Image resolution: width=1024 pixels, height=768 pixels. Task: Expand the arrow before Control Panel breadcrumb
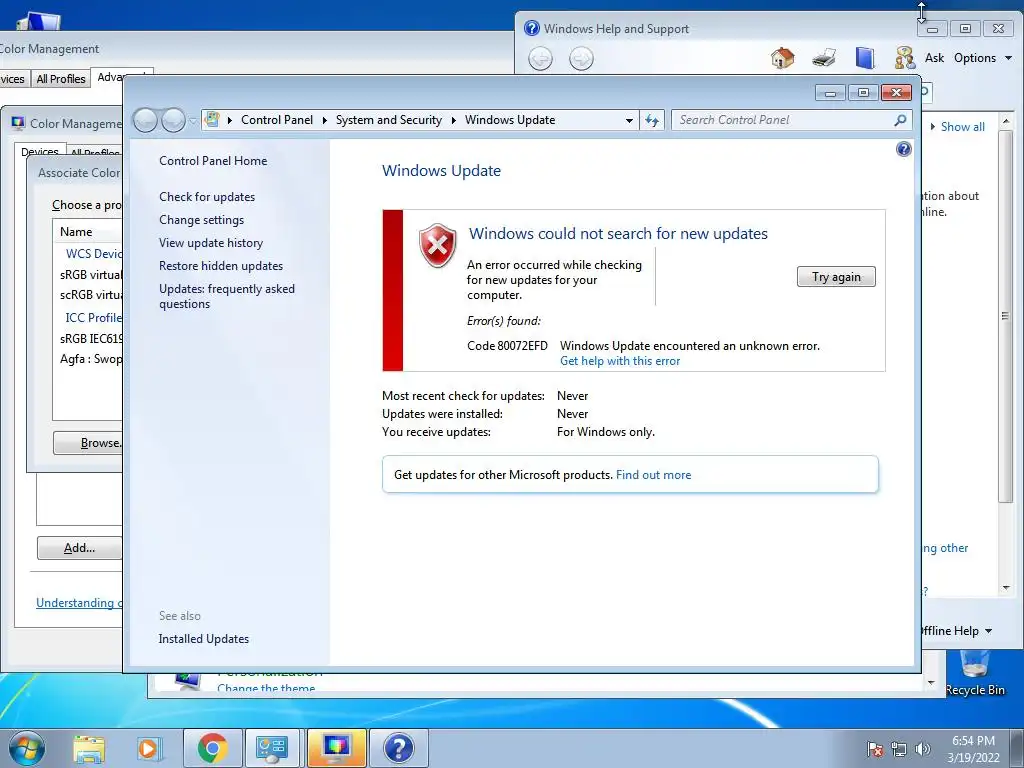(230, 120)
